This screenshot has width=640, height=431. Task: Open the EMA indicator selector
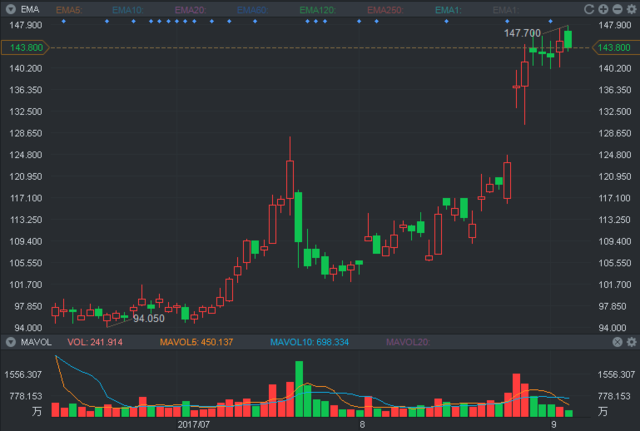click(x=29, y=9)
